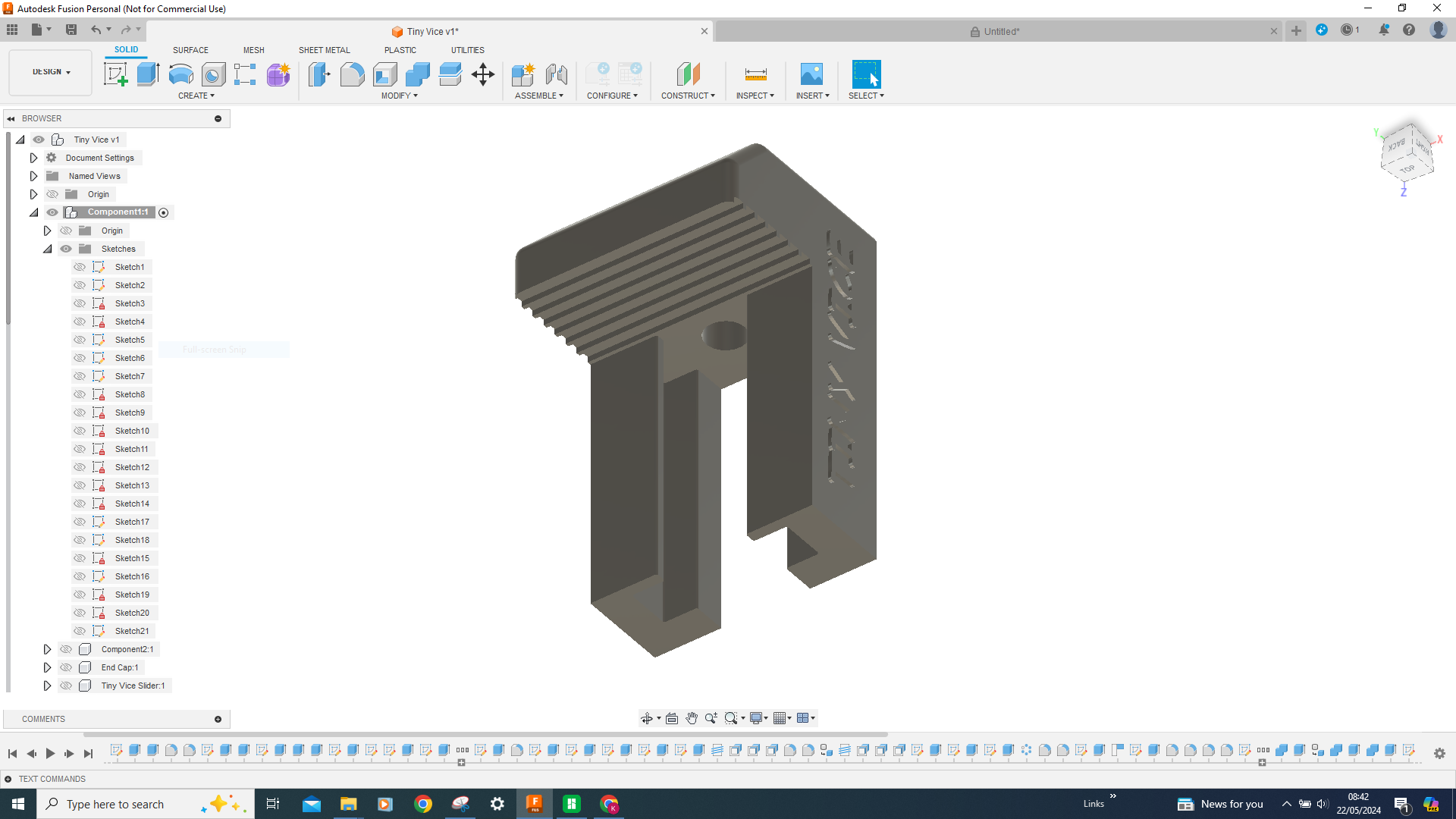The image size is (1456, 819).
Task: Collapse the Sketches folder
Action: point(47,249)
